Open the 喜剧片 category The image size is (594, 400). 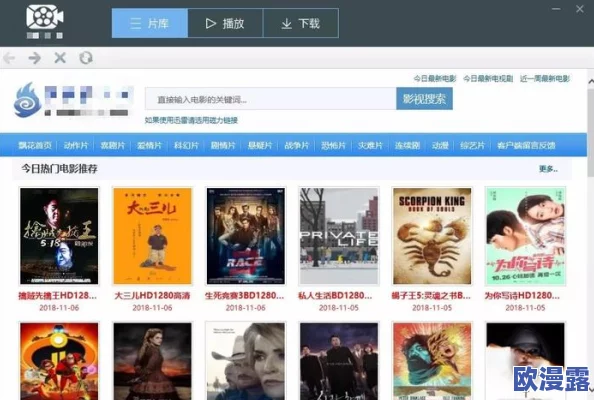pos(113,145)
